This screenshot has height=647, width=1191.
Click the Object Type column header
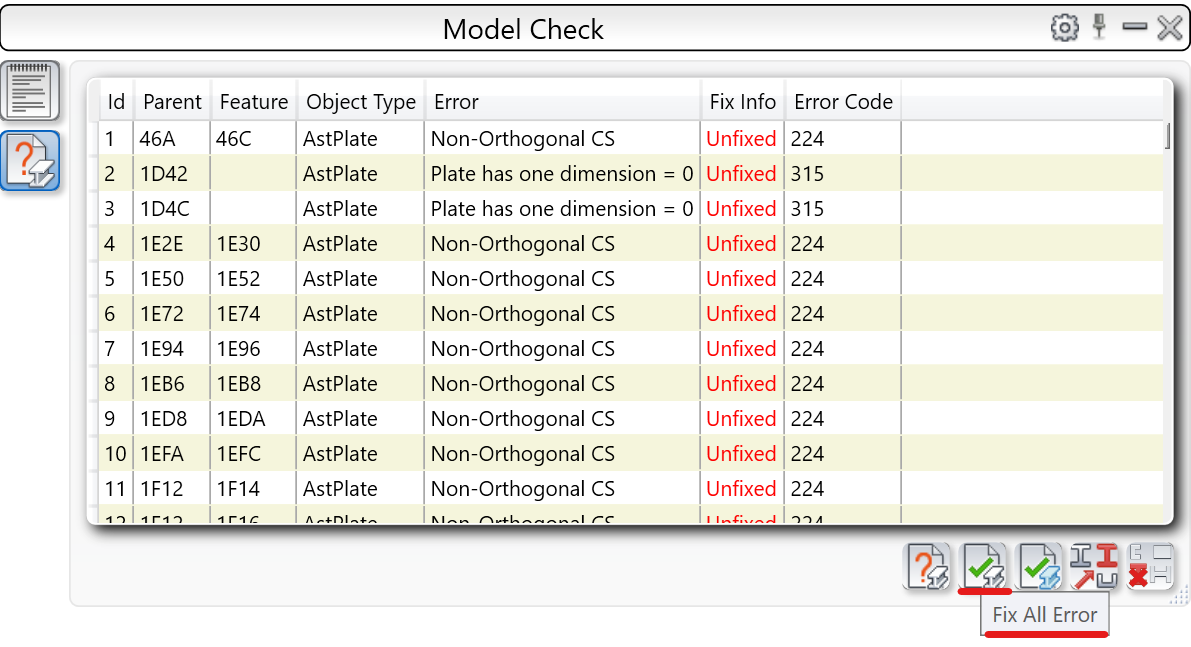click(361, 102)
